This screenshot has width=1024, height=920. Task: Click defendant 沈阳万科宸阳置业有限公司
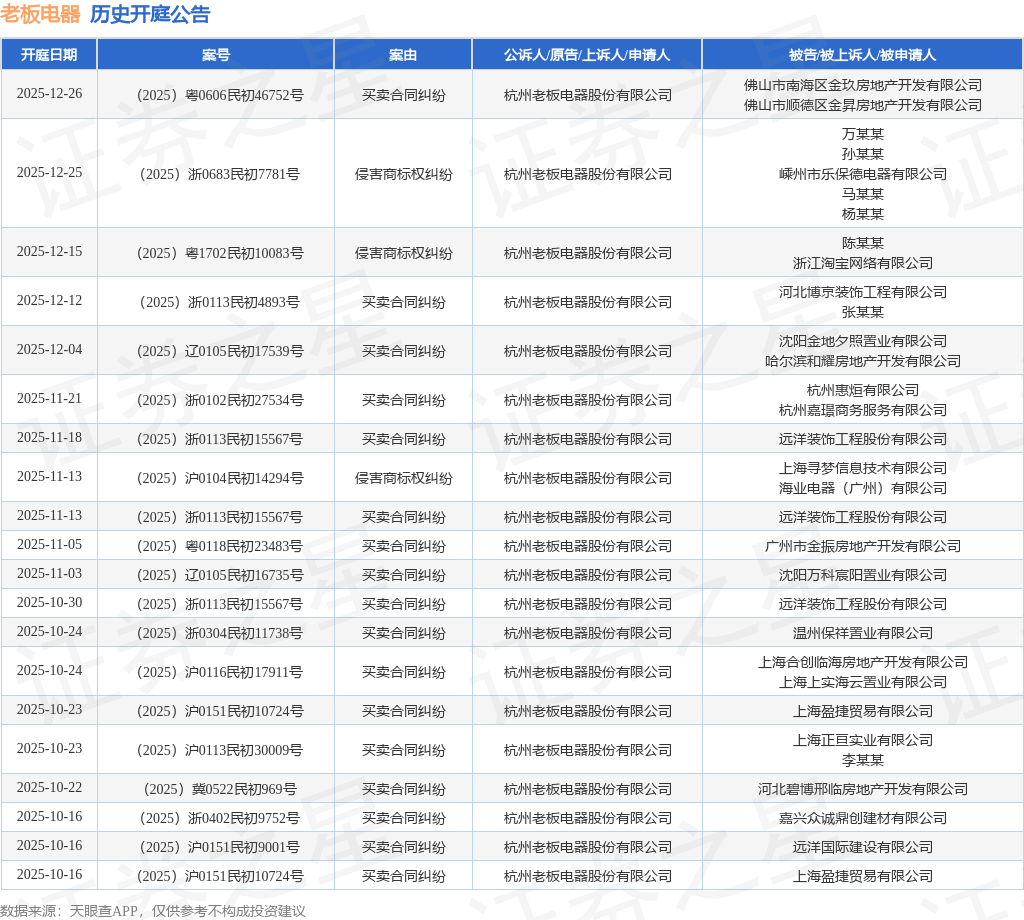[863, 575]
